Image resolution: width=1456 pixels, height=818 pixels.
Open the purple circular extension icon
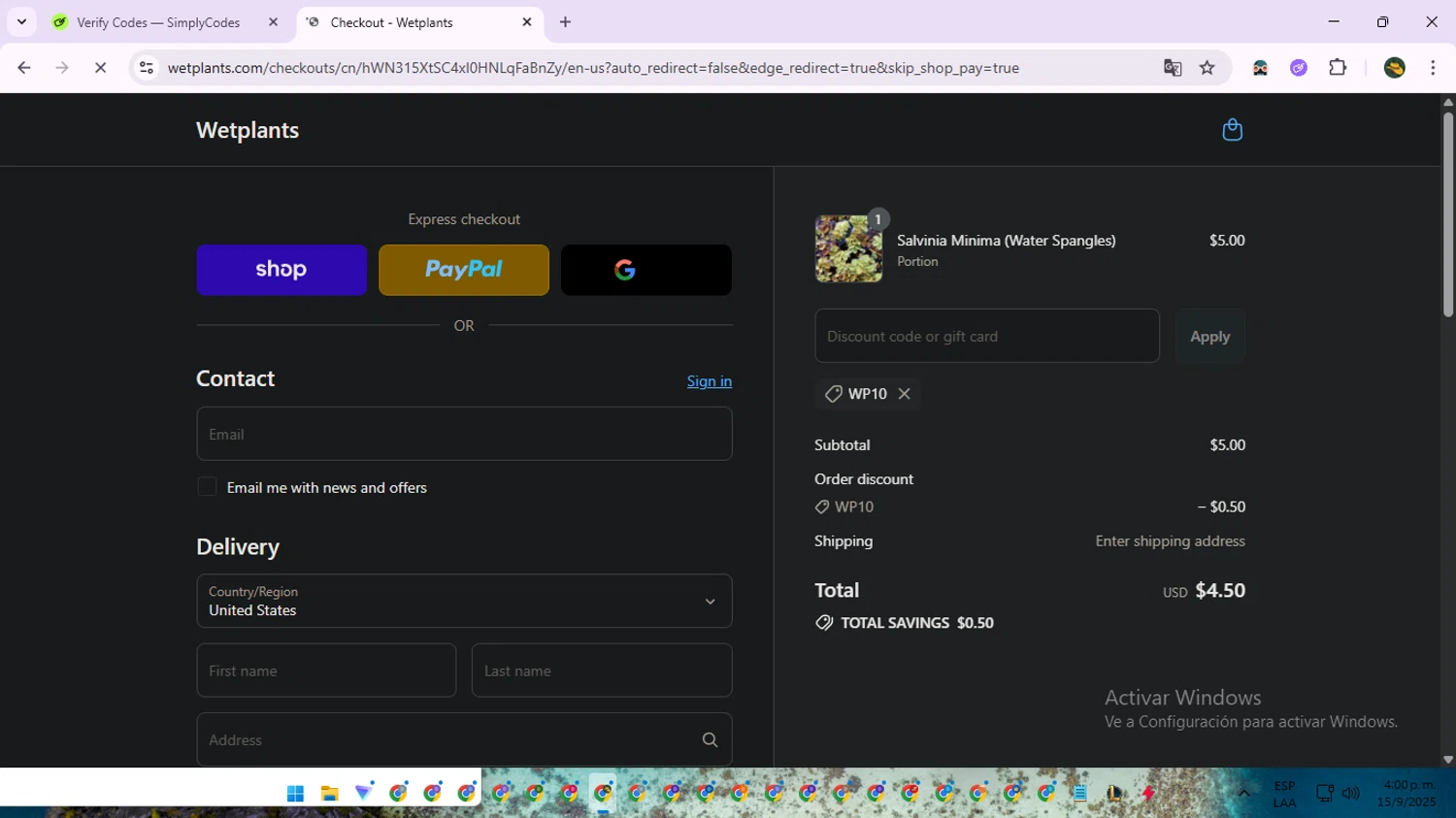[x=1299, y=68]
